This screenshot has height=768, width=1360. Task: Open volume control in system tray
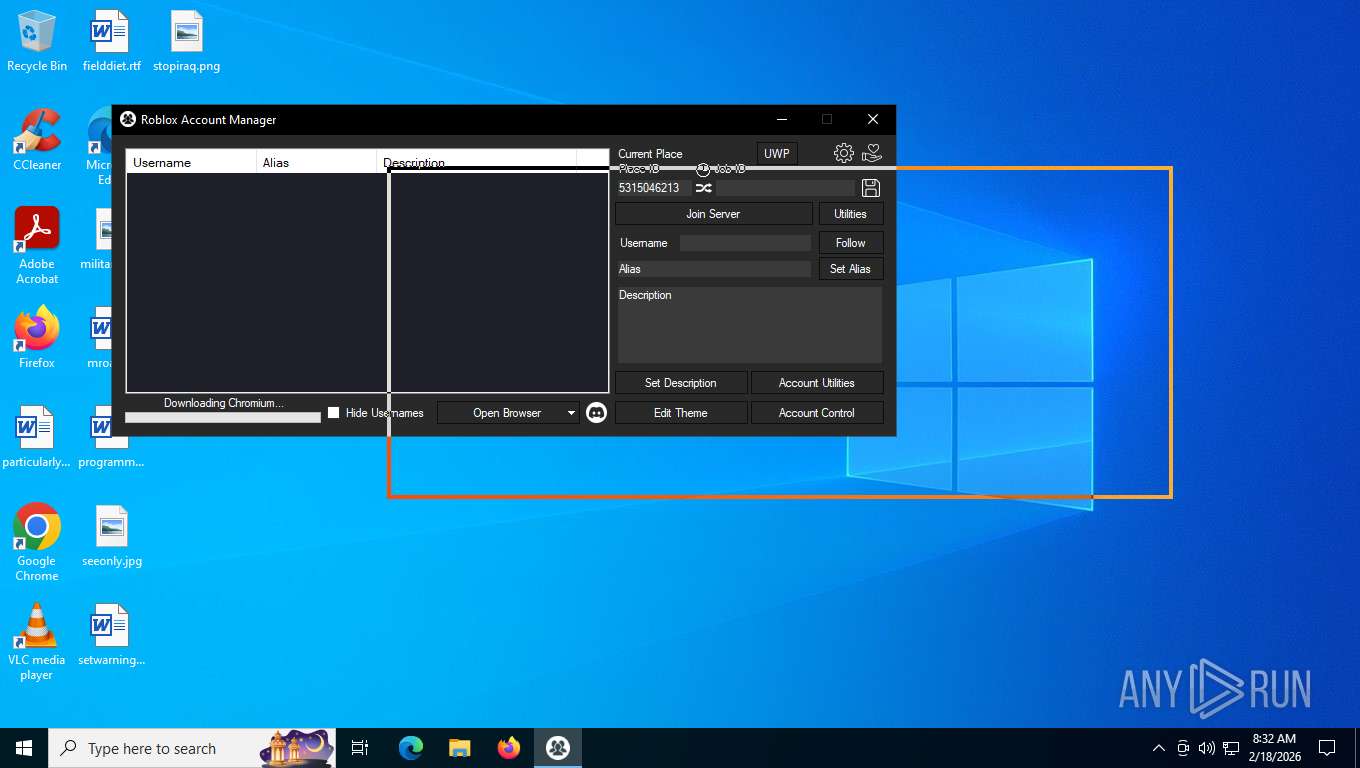(x=1207, y=748)
